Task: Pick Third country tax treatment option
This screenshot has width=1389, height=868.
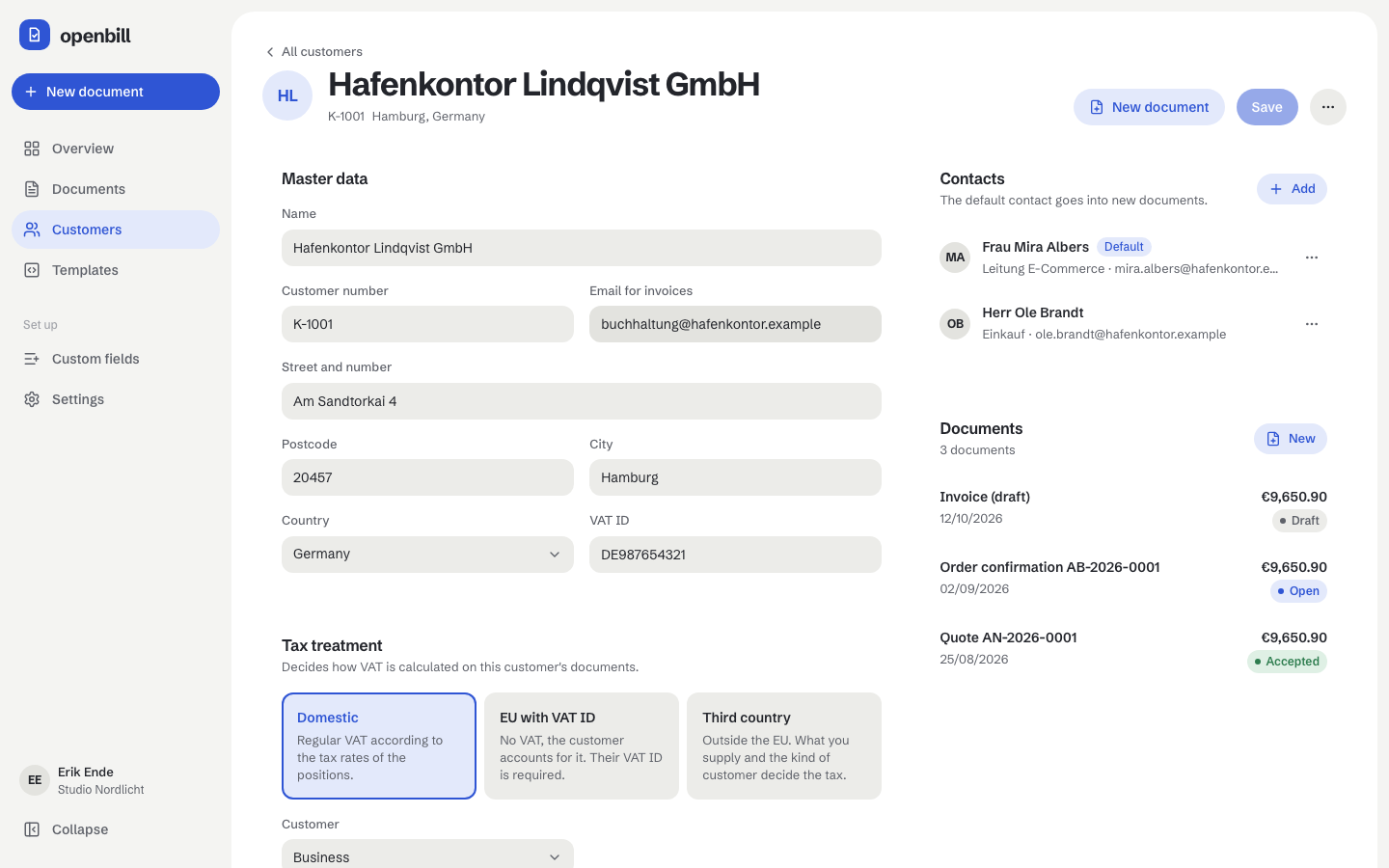Action: (784, 746)
